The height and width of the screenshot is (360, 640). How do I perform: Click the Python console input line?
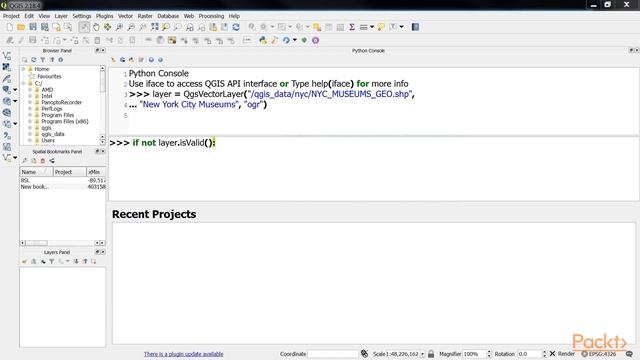(x=373, y=143)
